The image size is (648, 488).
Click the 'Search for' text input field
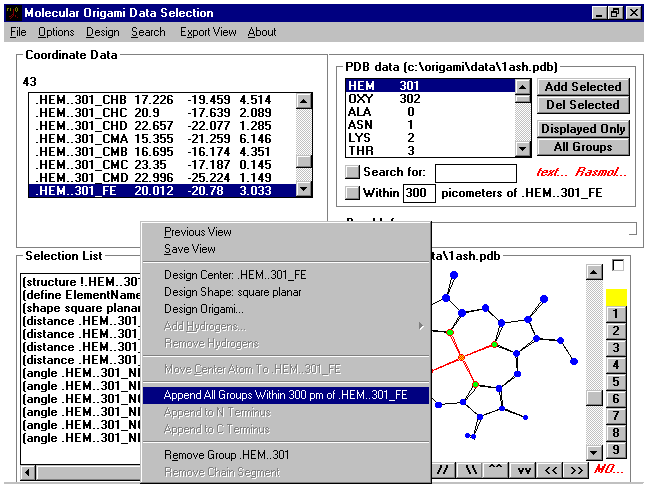(475, 173)
